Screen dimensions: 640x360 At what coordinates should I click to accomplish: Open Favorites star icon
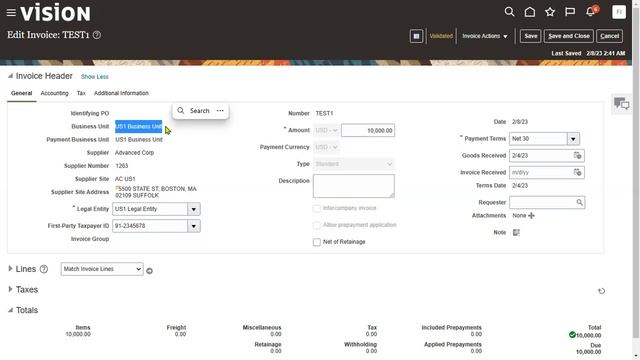click(x=550, y=12)
